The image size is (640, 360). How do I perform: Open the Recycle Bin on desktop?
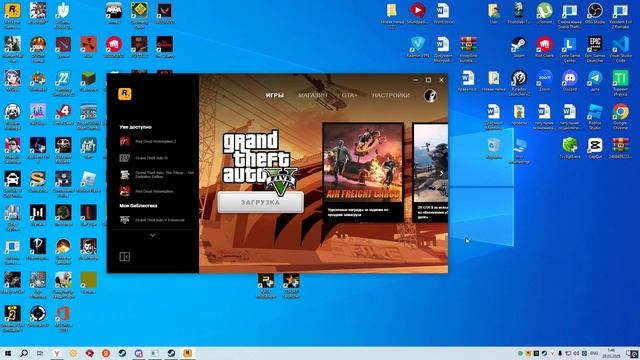click(x=493, y=148)
